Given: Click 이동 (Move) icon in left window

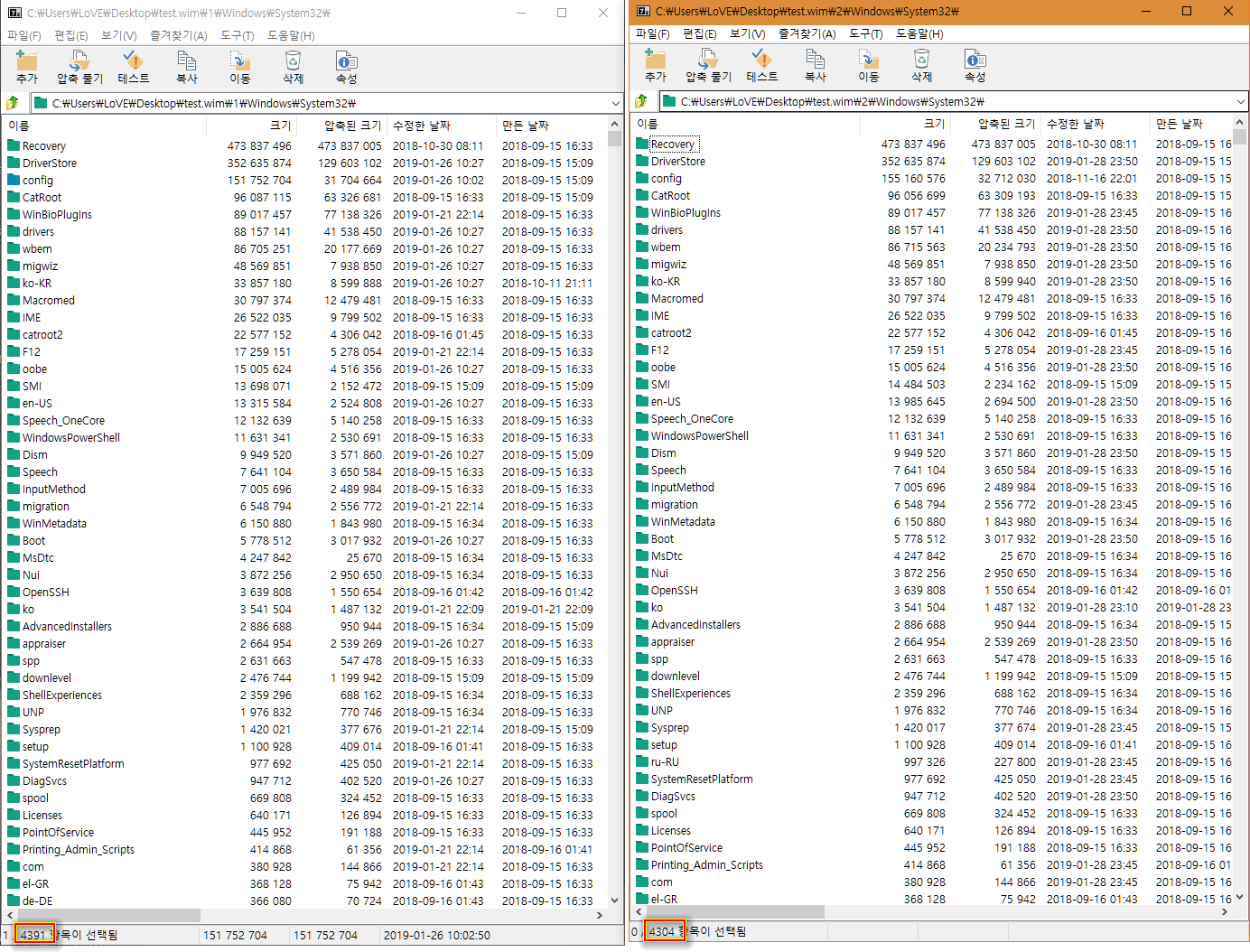Looking at the screenshot, I should pyautogui.click(x=239, y=61).
